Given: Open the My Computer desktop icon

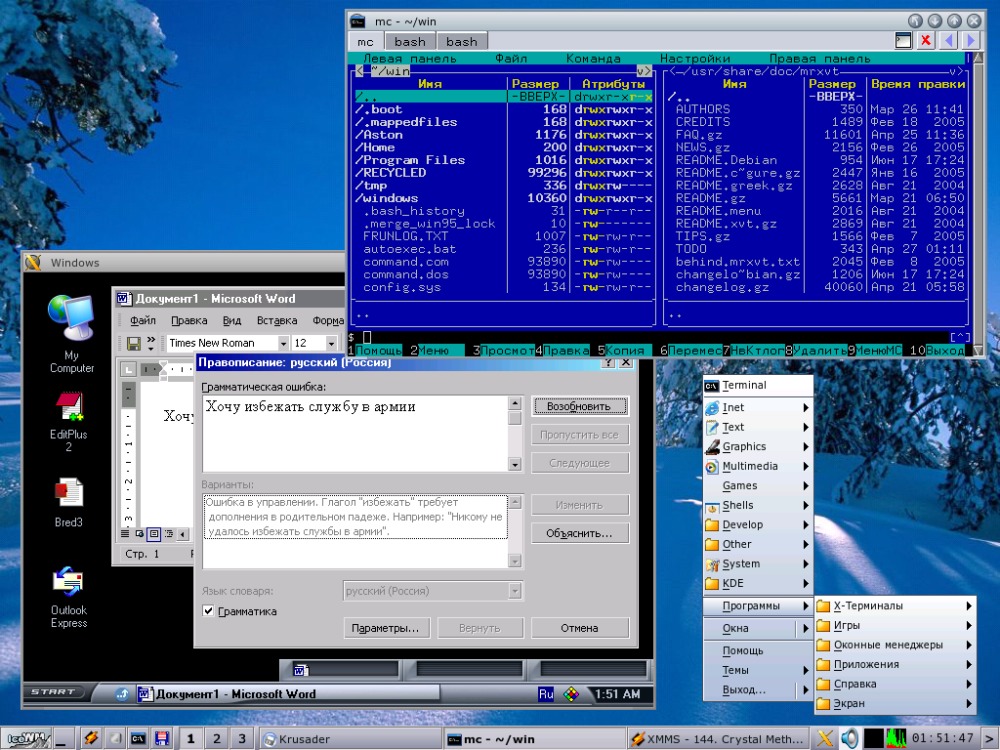Looking at the screenshot, I should (x=71, y=333).
